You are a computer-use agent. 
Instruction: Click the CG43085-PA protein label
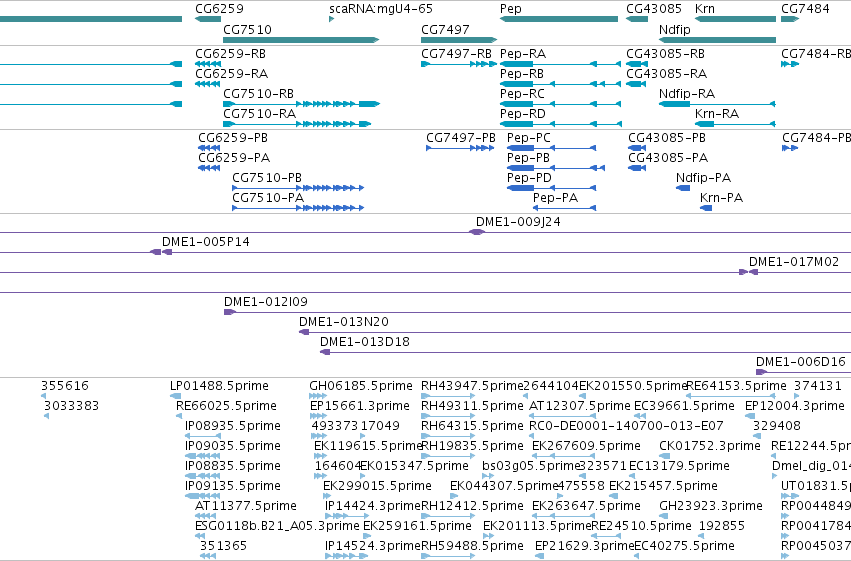pos(668,158)
